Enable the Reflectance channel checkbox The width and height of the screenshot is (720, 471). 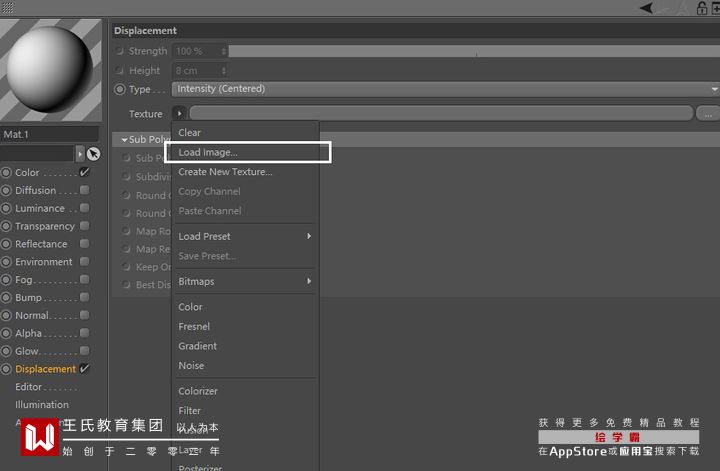coord(84,243)
